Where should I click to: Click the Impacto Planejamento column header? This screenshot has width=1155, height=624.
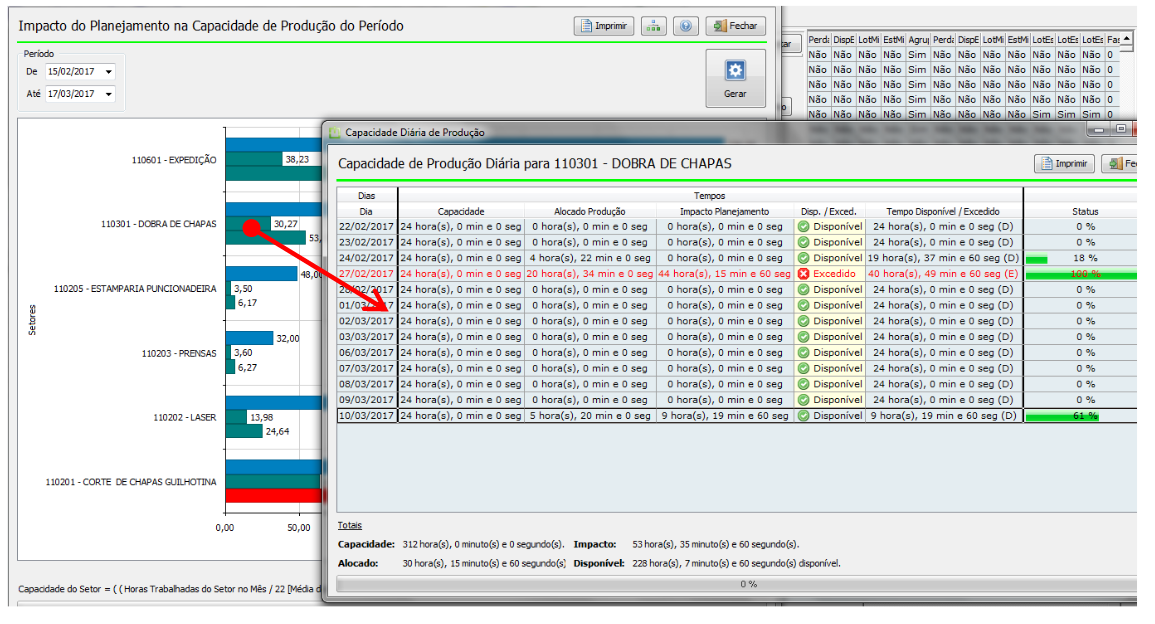tap(724, 212)
